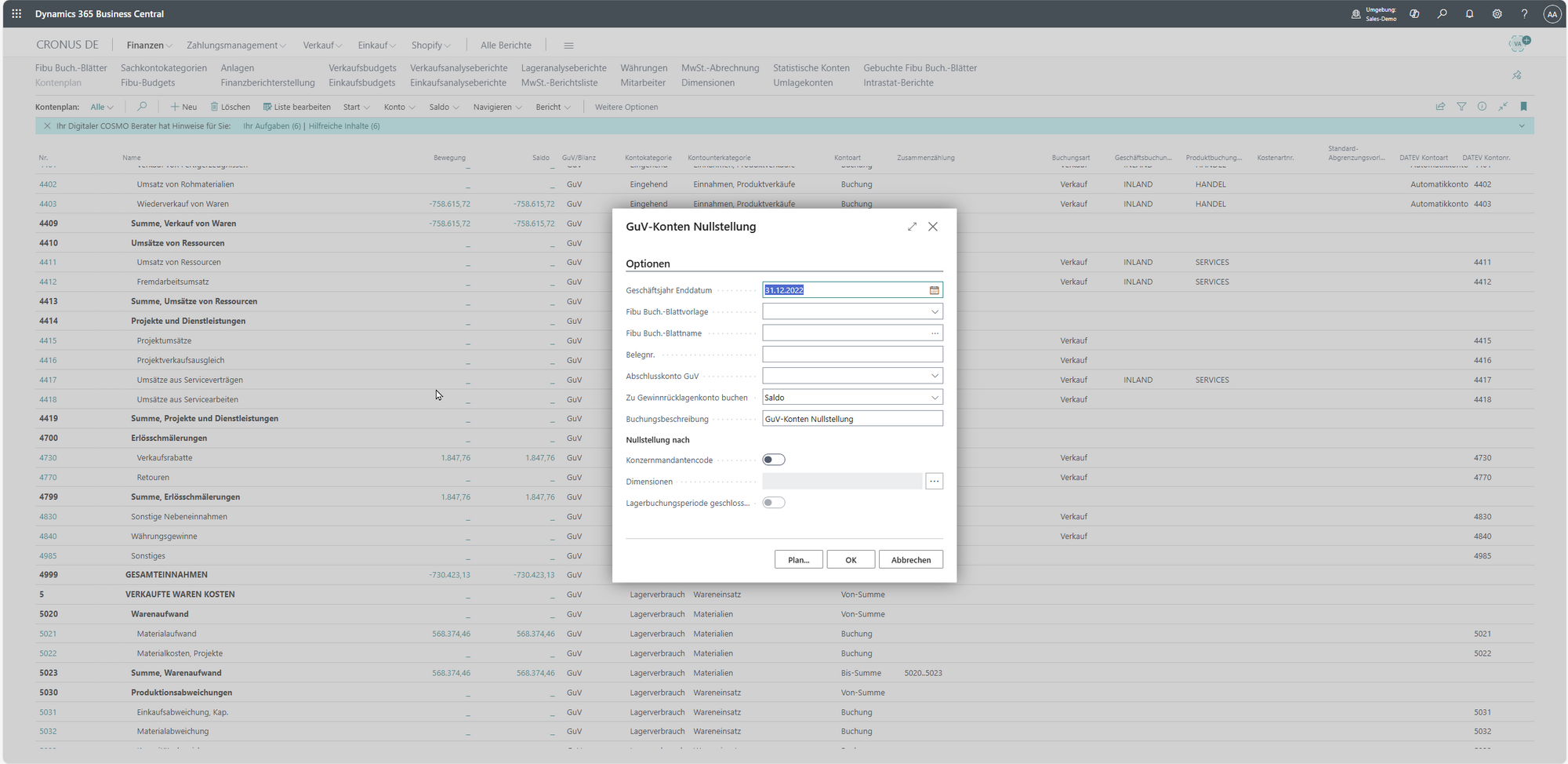Expand Zu Gewinnrücklagenkonto buchen dropdown

click(935, 398)
